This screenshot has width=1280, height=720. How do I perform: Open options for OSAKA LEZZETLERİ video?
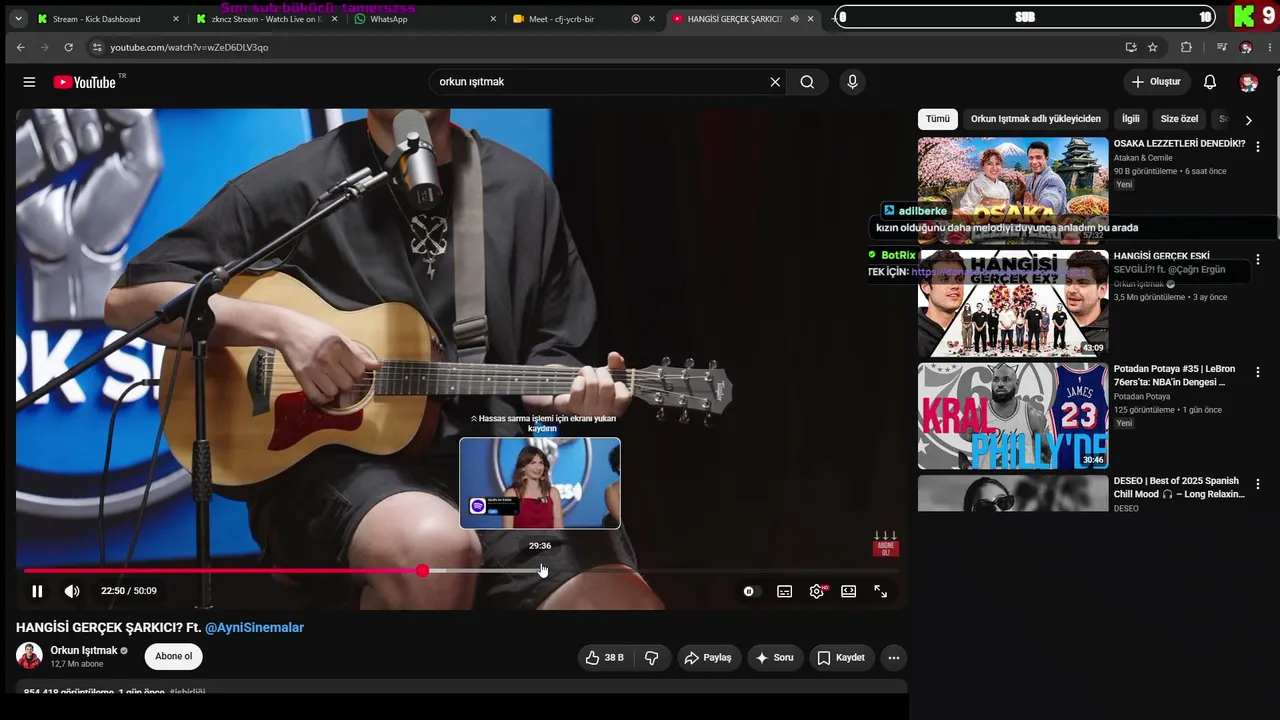click(x=1258, y=146)
